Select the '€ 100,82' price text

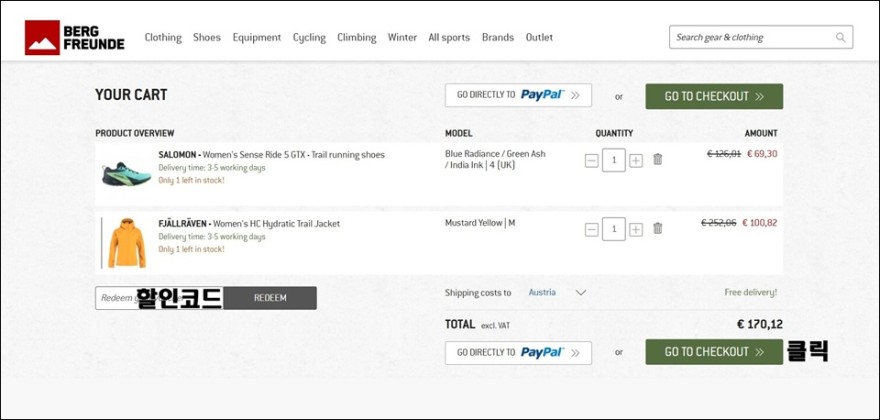click(x=760, y=223)
